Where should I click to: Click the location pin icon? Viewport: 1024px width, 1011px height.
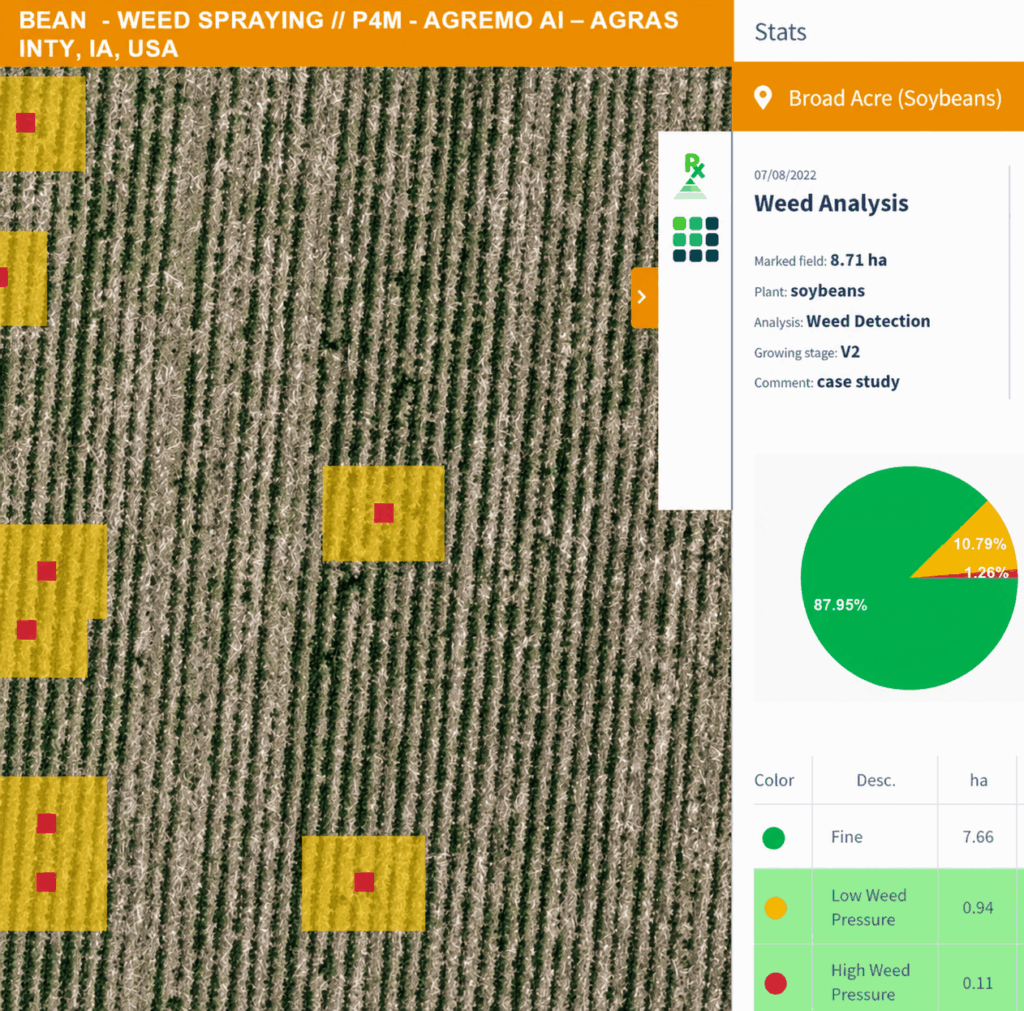click(763, 98)
